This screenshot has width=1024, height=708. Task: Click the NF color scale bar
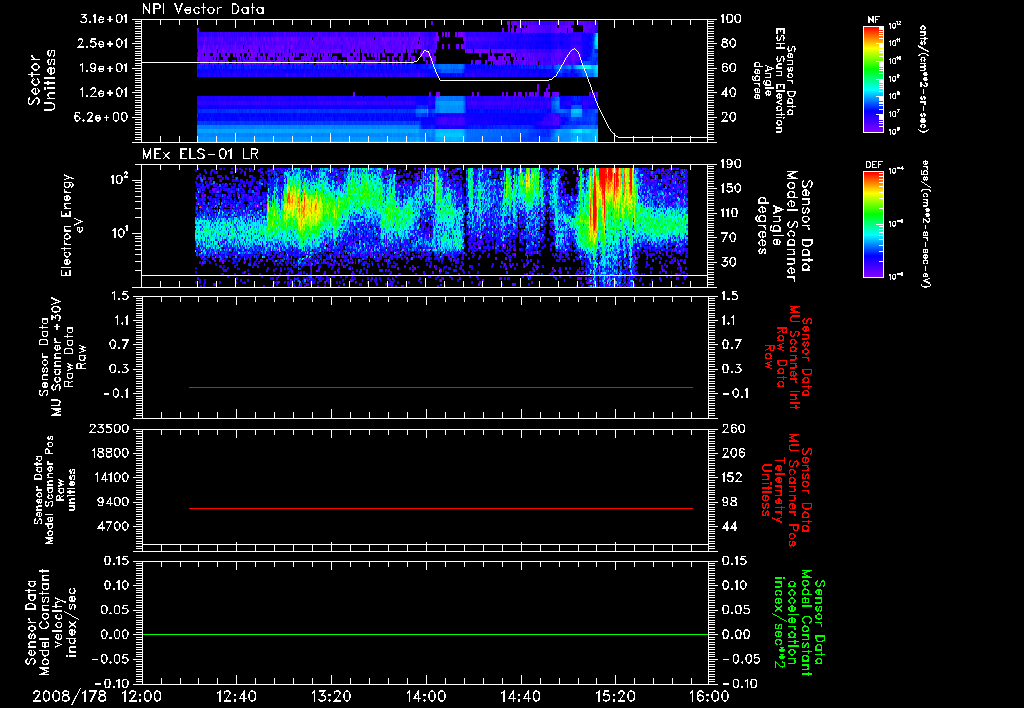tap(874, 78)
